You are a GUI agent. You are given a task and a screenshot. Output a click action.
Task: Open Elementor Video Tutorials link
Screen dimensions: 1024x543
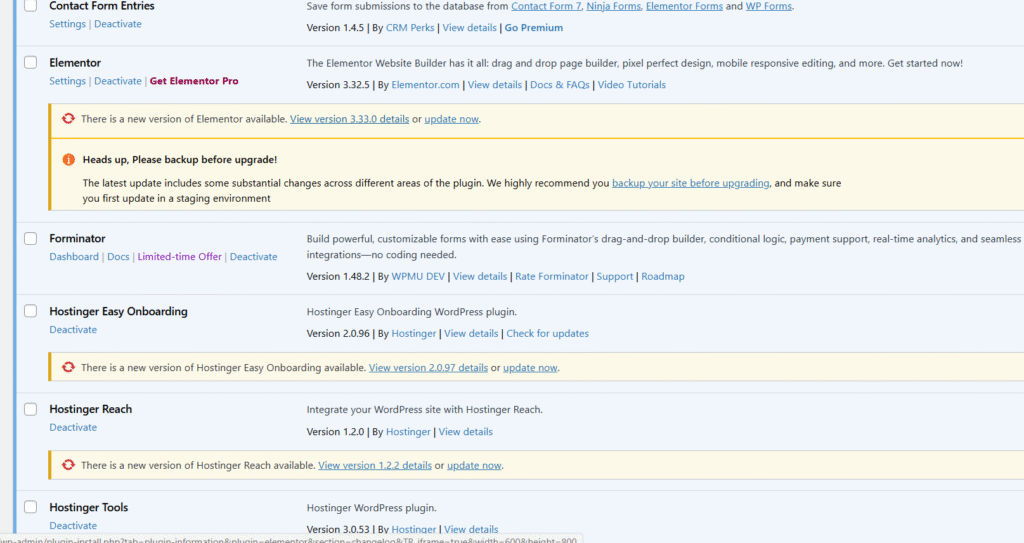coord(631,85)
